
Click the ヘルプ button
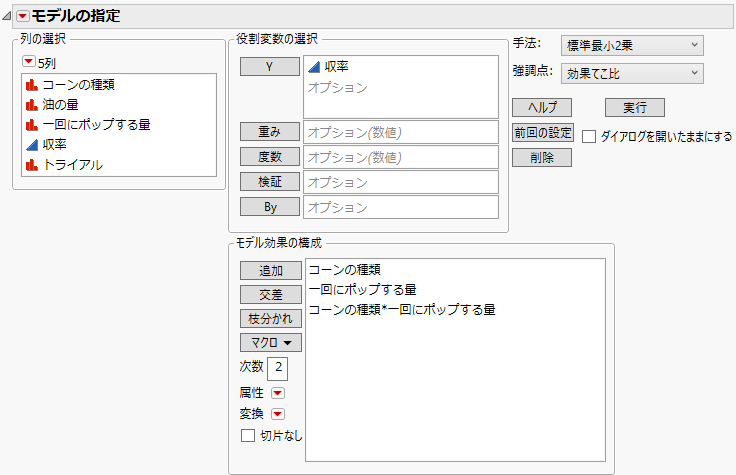542,107
